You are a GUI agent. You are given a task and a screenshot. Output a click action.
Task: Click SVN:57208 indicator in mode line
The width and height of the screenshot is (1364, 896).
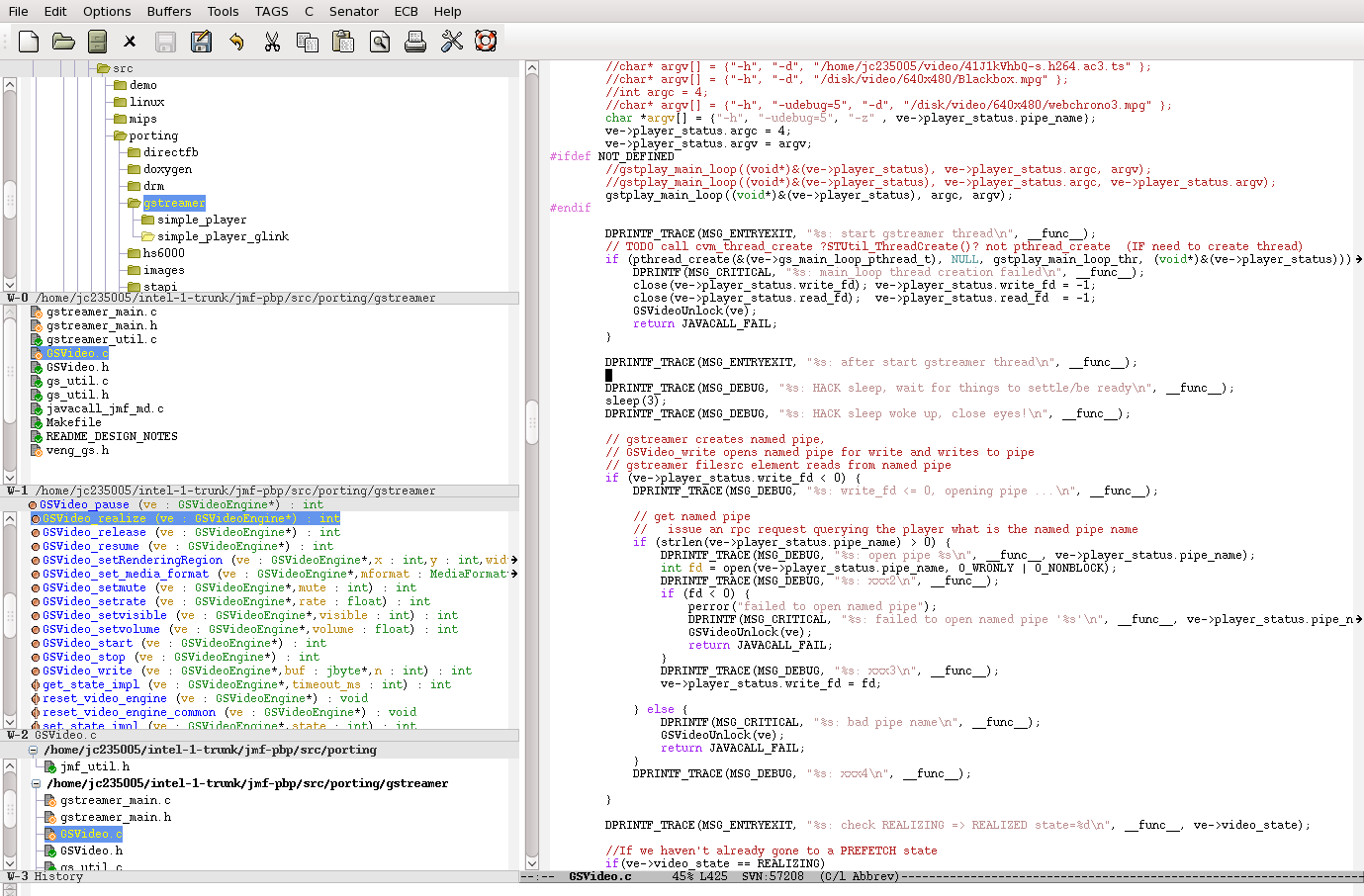click(x=773, y=876)
